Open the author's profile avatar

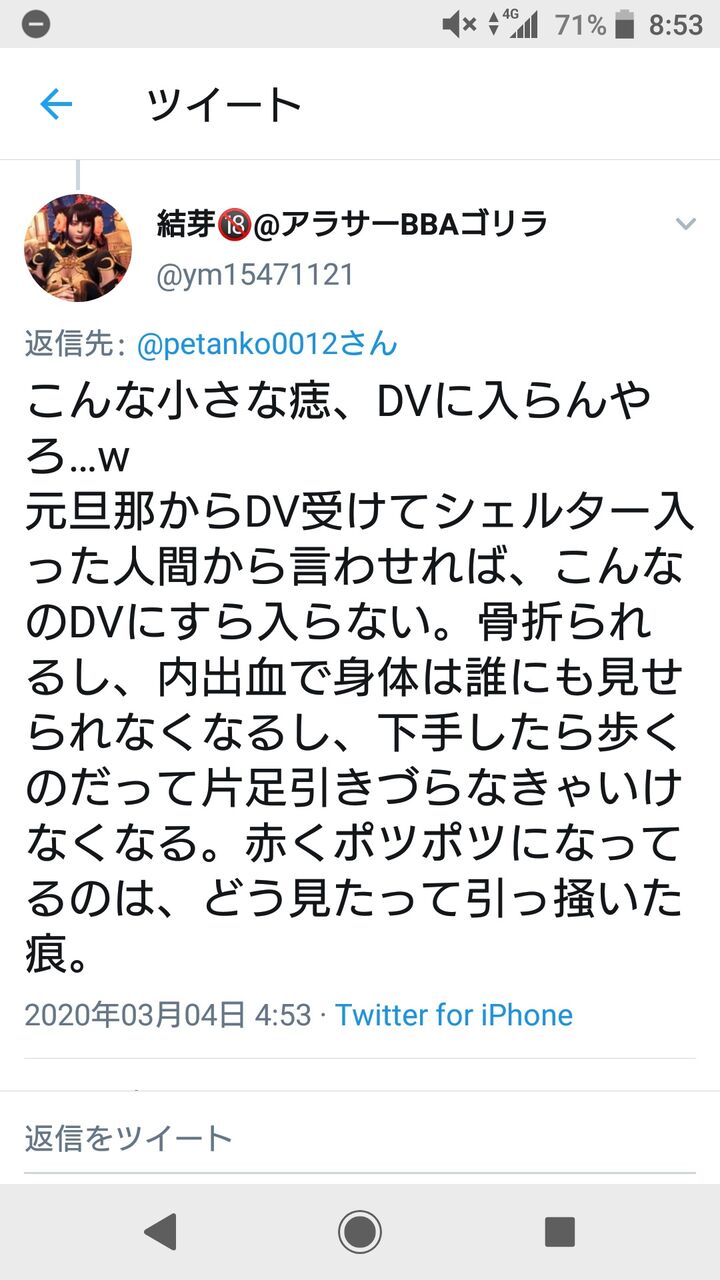(x=78, y=248)
